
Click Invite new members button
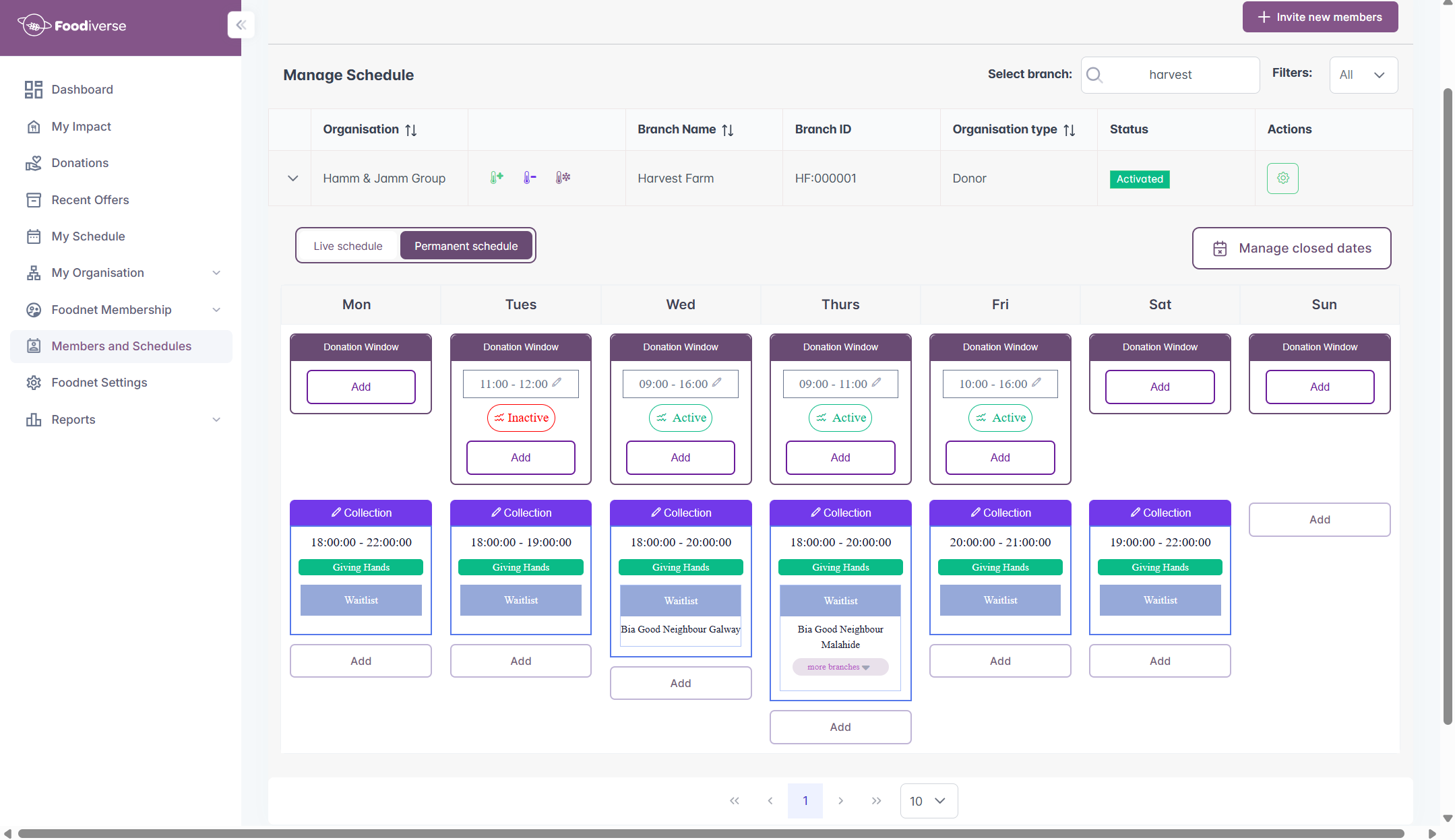1320,17
